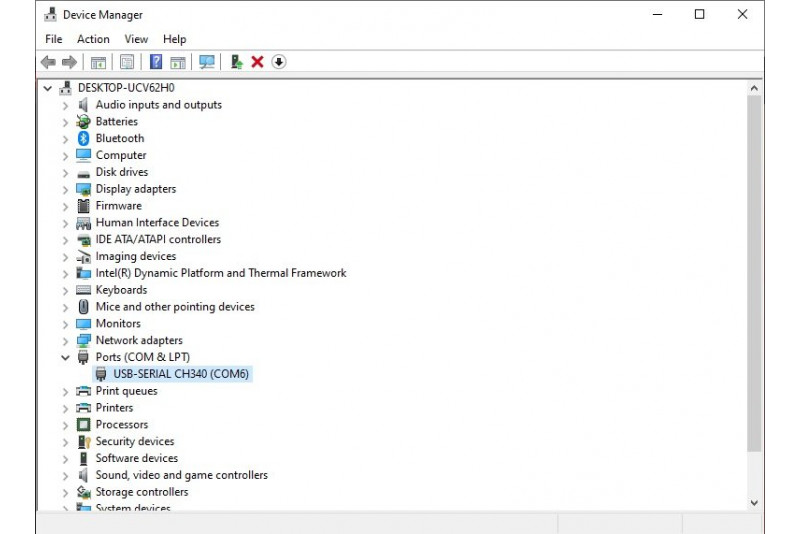Click the Firmware chip icon
The height and width of the screenshot is (534, 800).
coord(83,206)
